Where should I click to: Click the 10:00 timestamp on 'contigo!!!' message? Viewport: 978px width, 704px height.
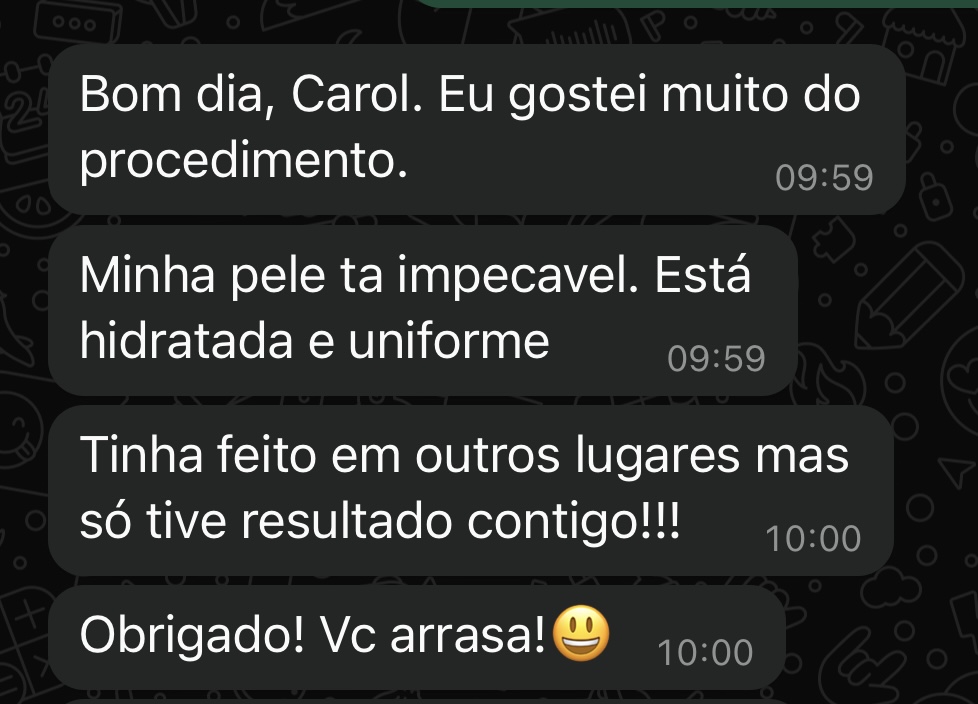coord(813,538)
